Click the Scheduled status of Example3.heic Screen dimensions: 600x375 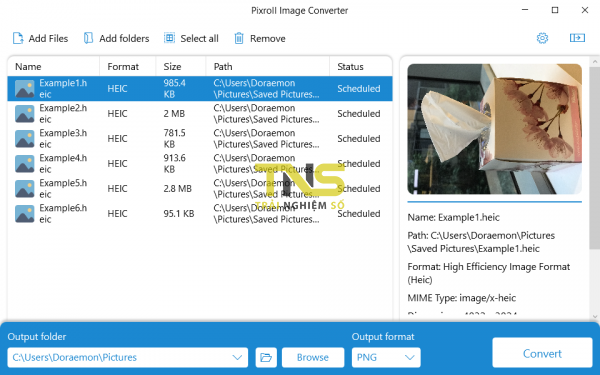[359, 139]
